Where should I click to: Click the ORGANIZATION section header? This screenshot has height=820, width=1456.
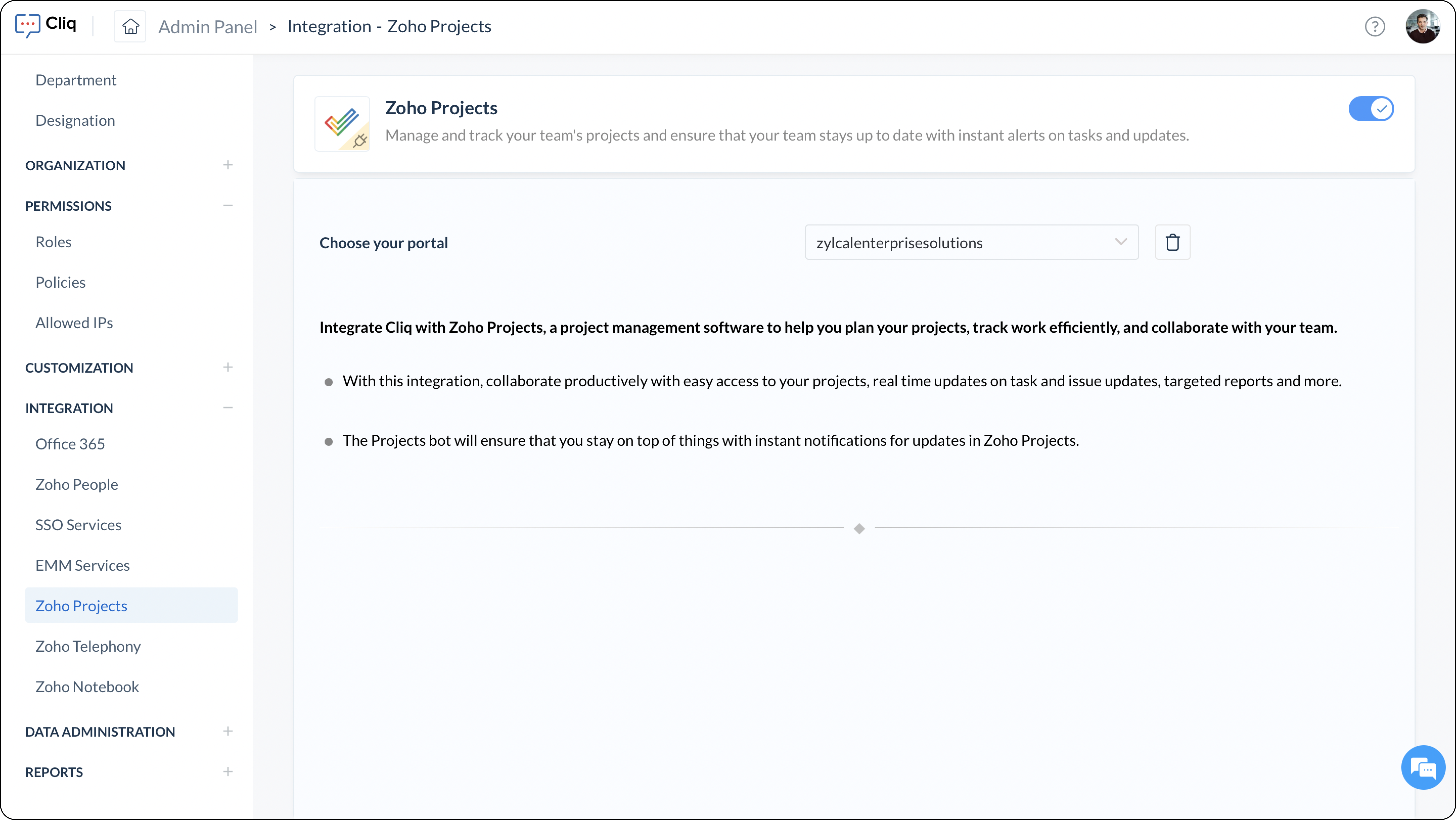click(x=75, y=166)
